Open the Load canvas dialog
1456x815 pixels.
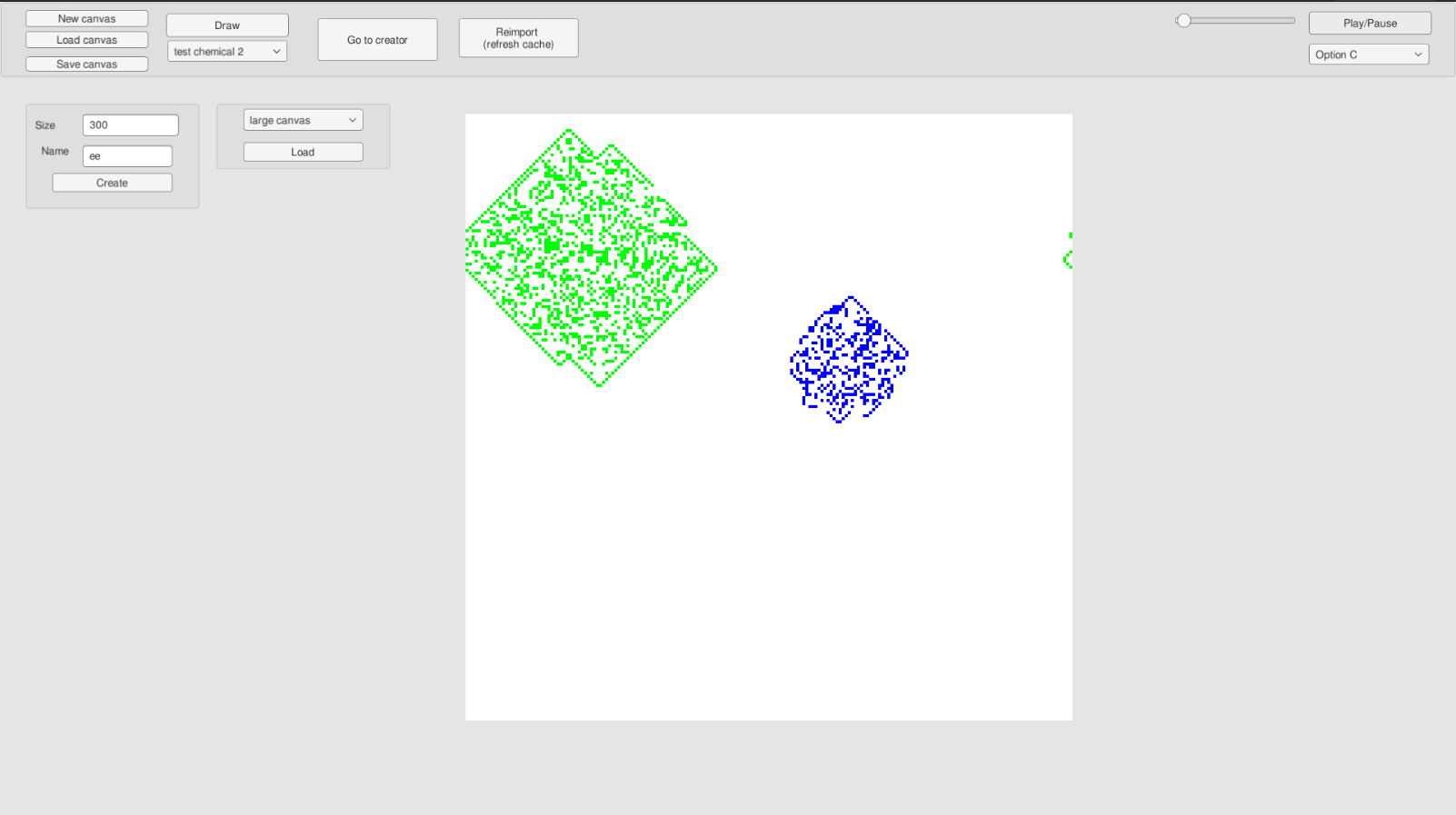tap(87, 40)
